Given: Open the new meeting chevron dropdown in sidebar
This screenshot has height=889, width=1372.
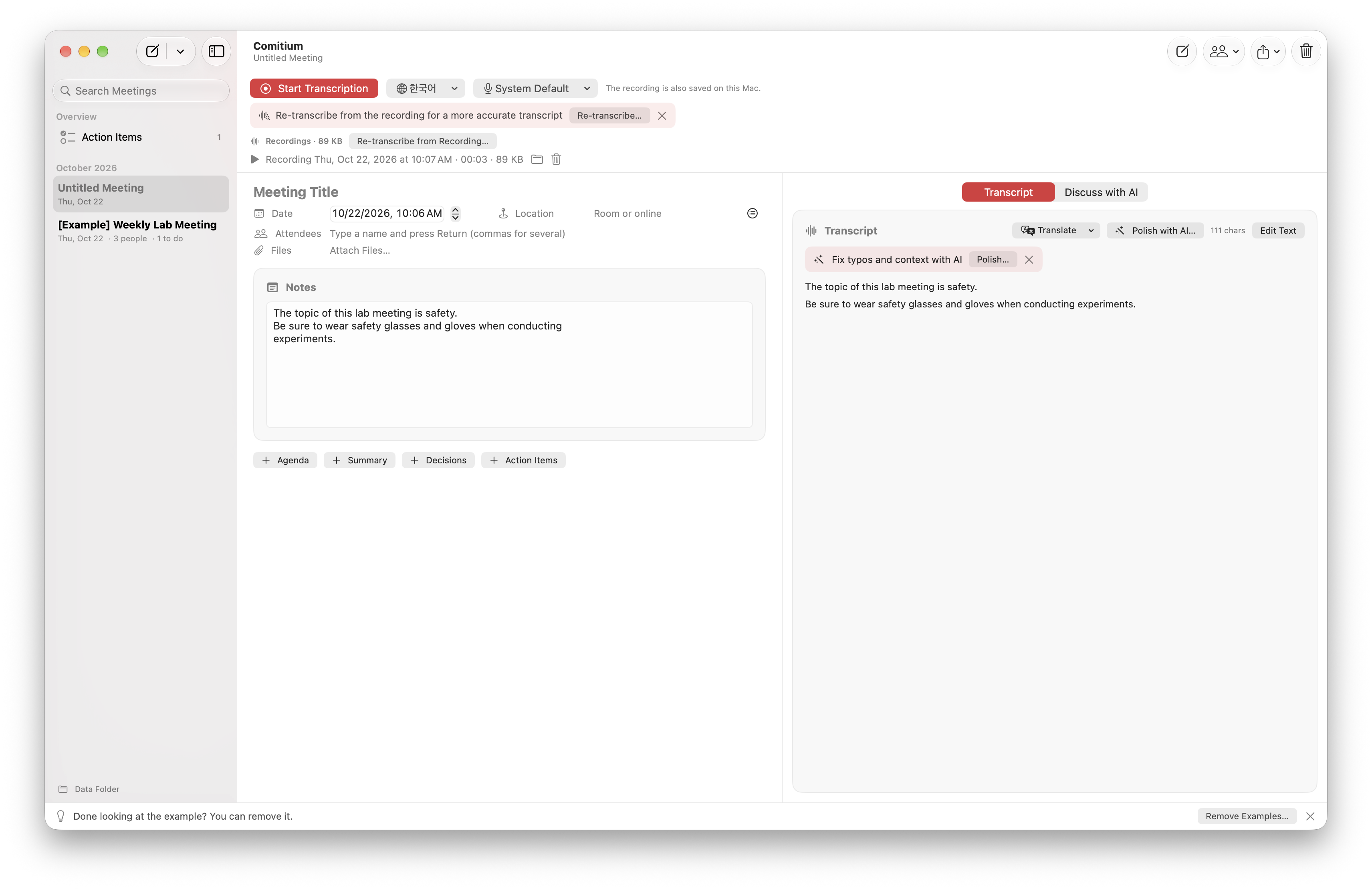Looking at the screenshot, I should (180, 51).
